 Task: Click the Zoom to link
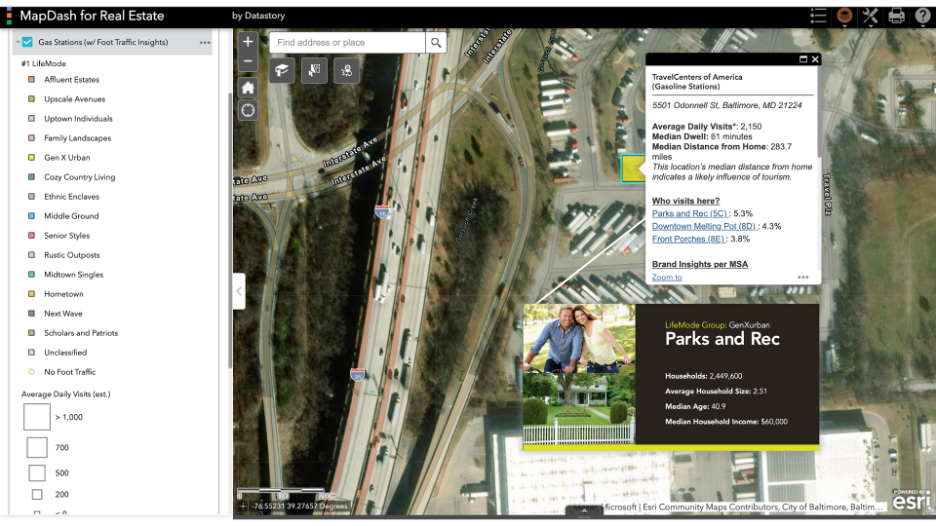click(667, 277)
